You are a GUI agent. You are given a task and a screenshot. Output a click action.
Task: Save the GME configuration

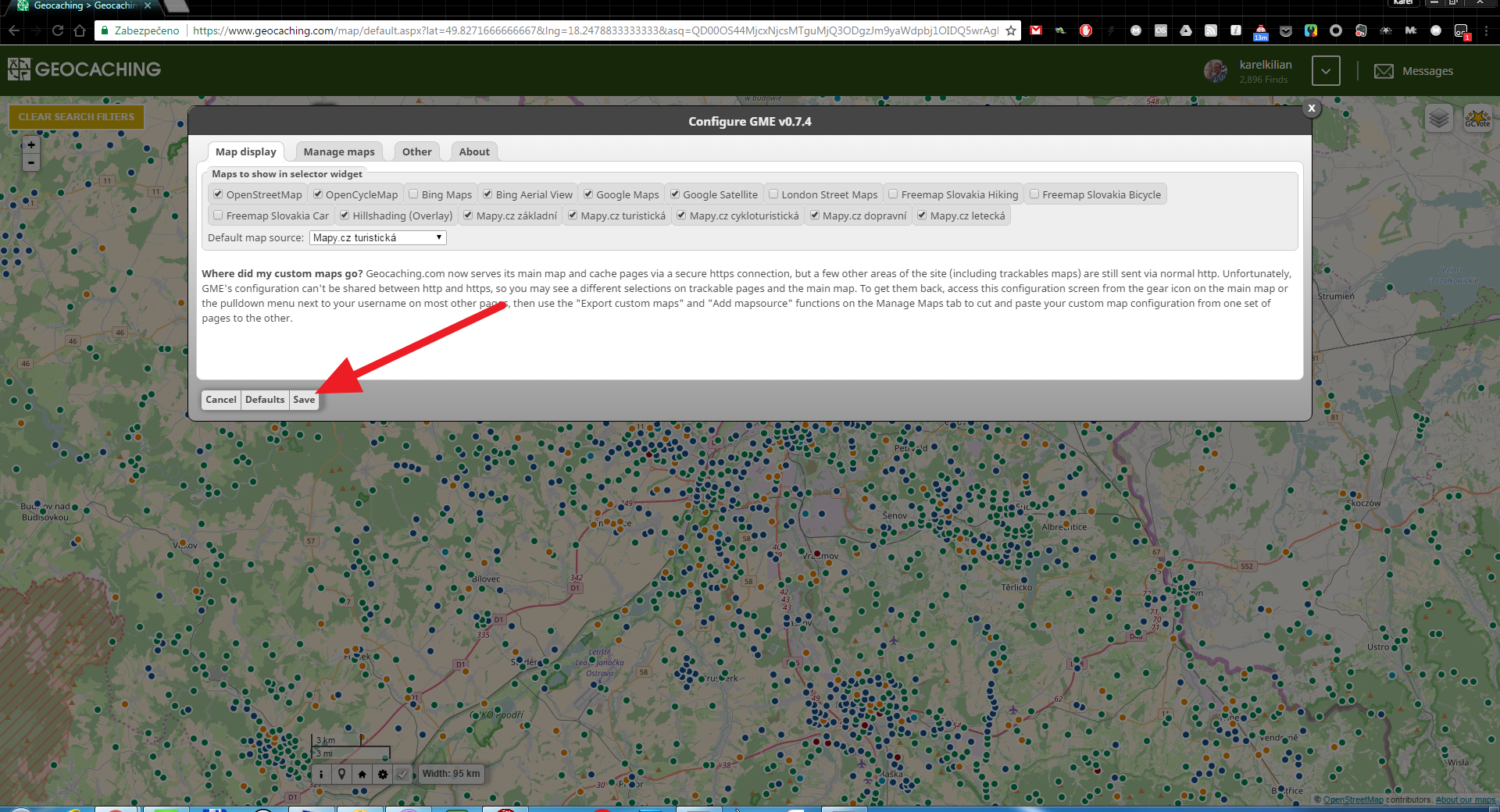pyautogui.click(x=304, y=400)
